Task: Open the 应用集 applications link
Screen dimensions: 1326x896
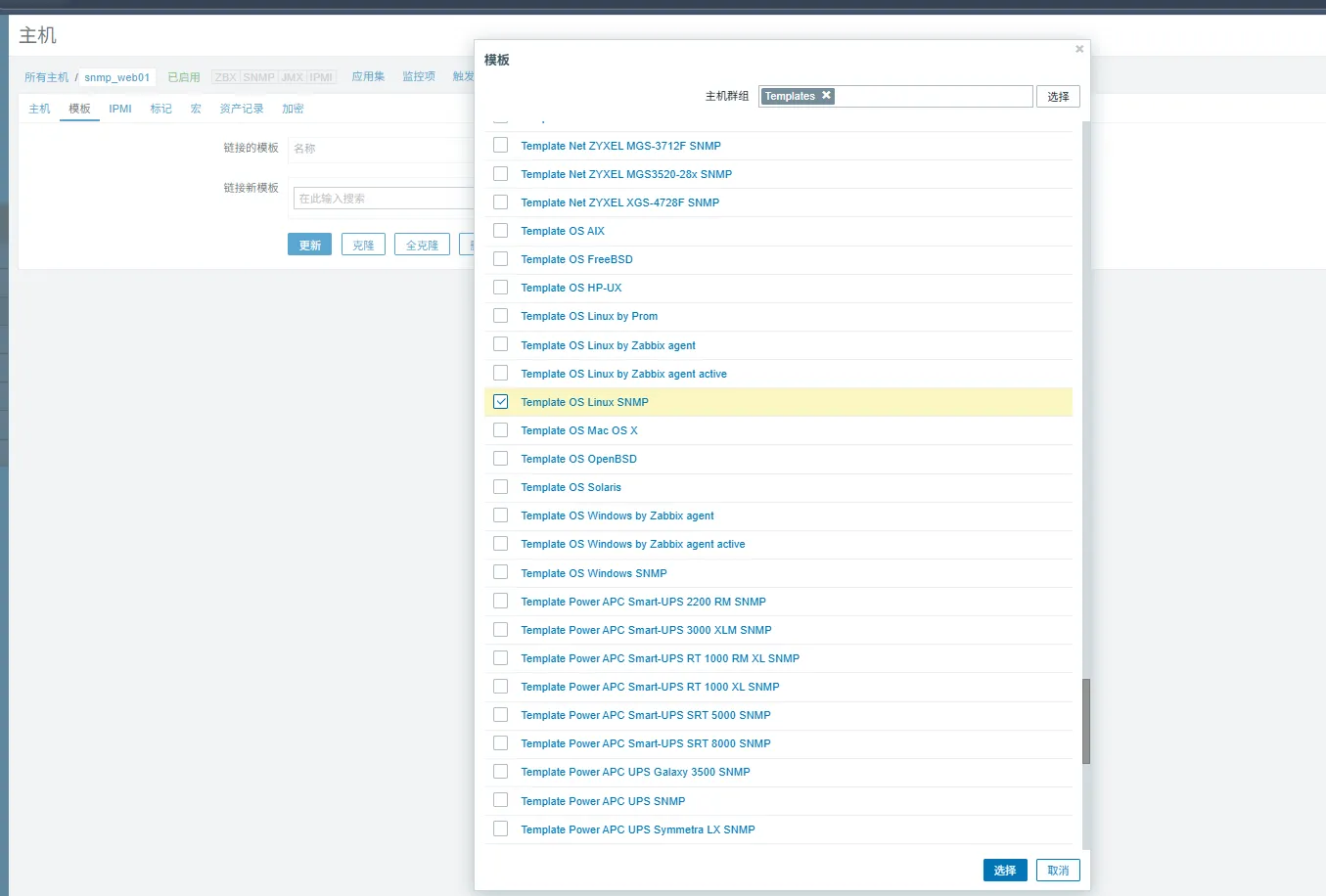Action: (x=368, y=76)
